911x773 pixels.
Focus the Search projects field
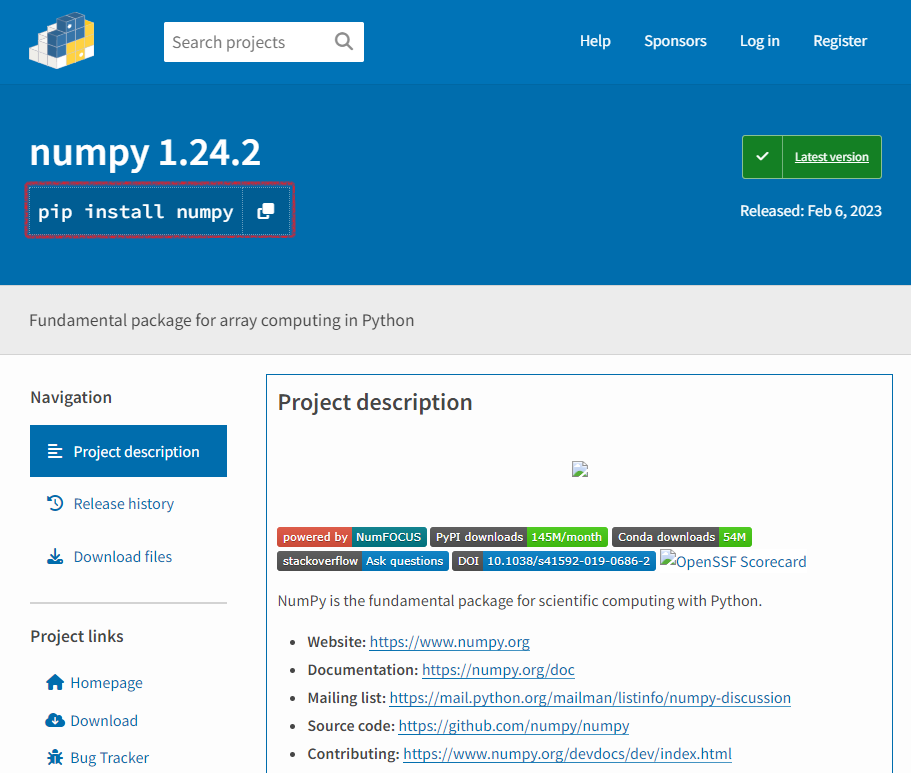click(264, 42)
